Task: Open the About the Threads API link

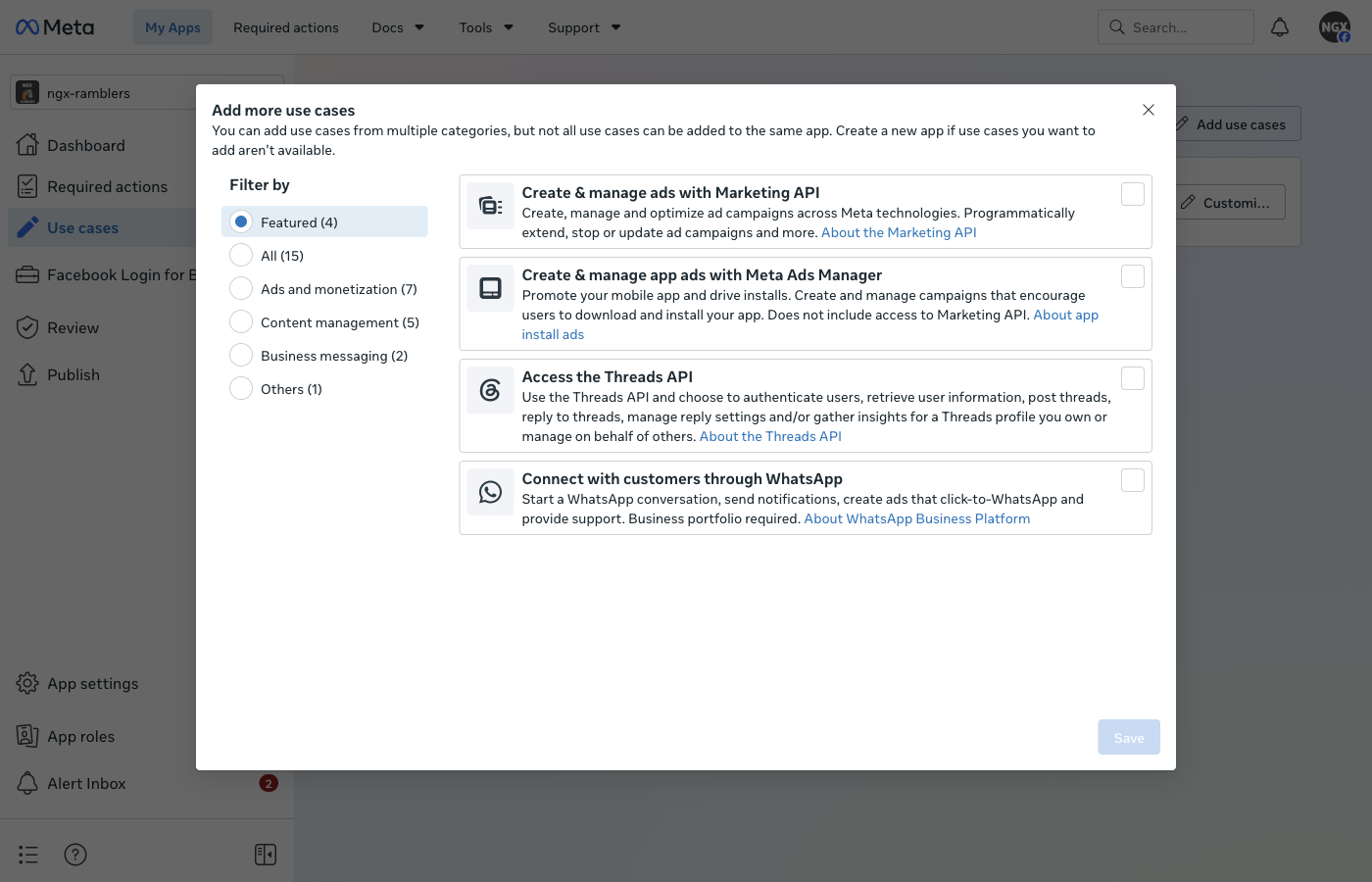Action: click(x=770, y=436)
